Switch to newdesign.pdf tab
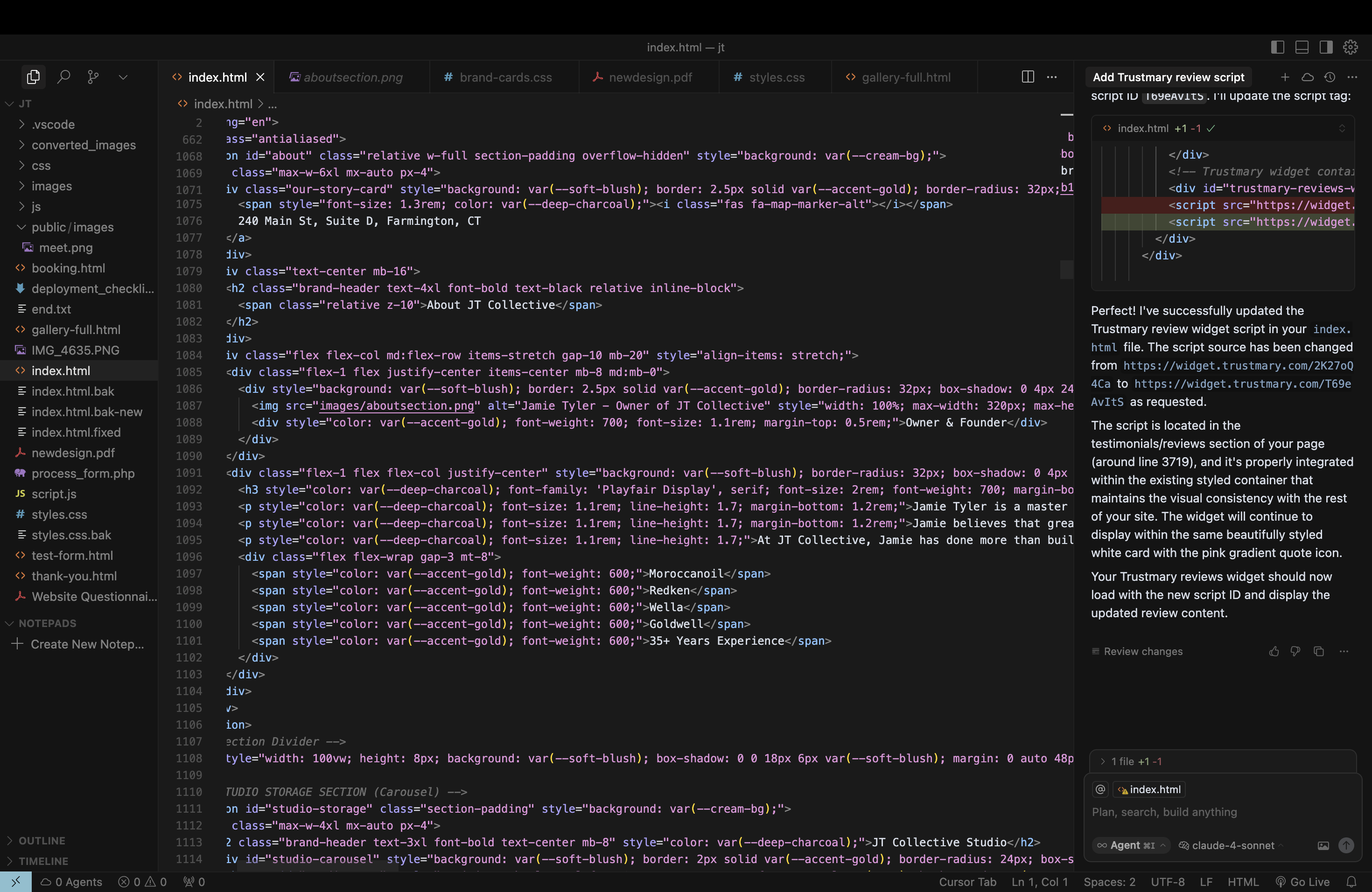This screenshot has height=892, width=1372. (x=650, y=77)
